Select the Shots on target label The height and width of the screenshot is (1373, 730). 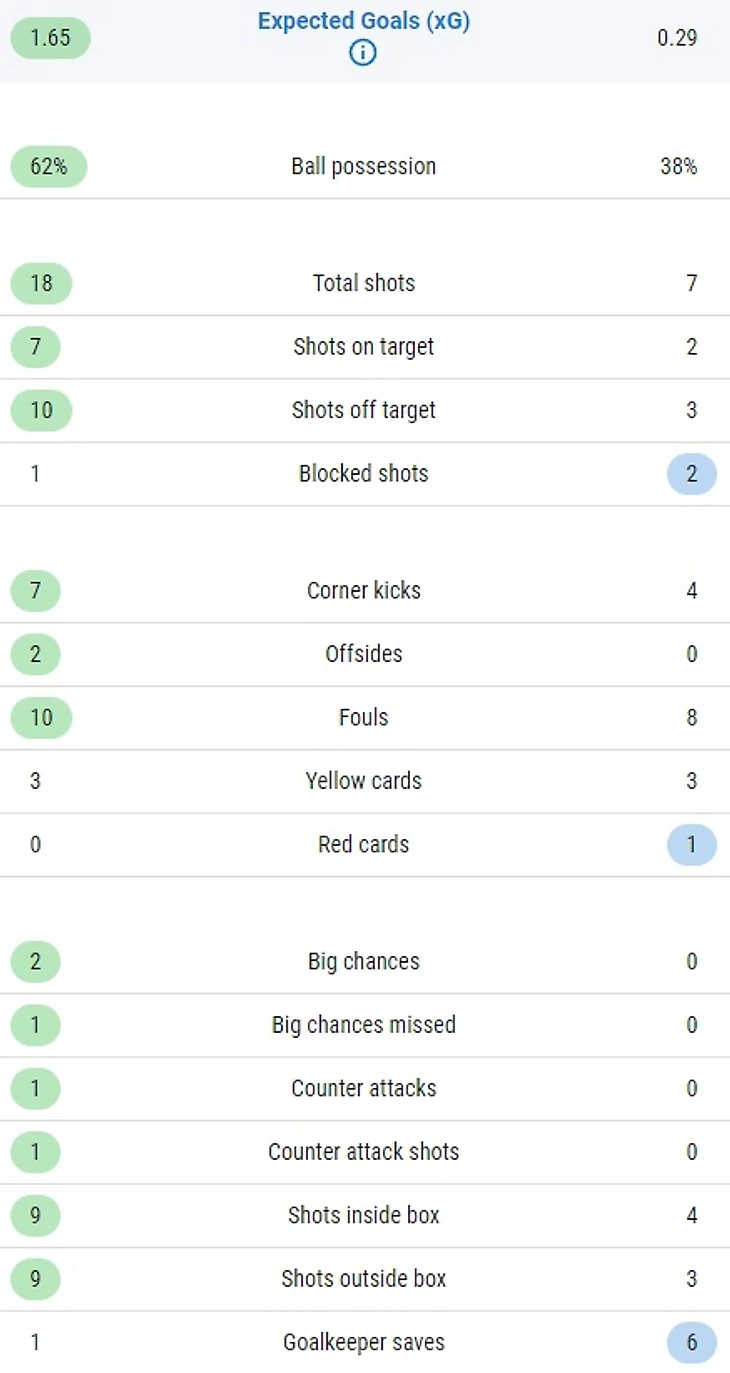pyautogui.click(x=363, y=347)
